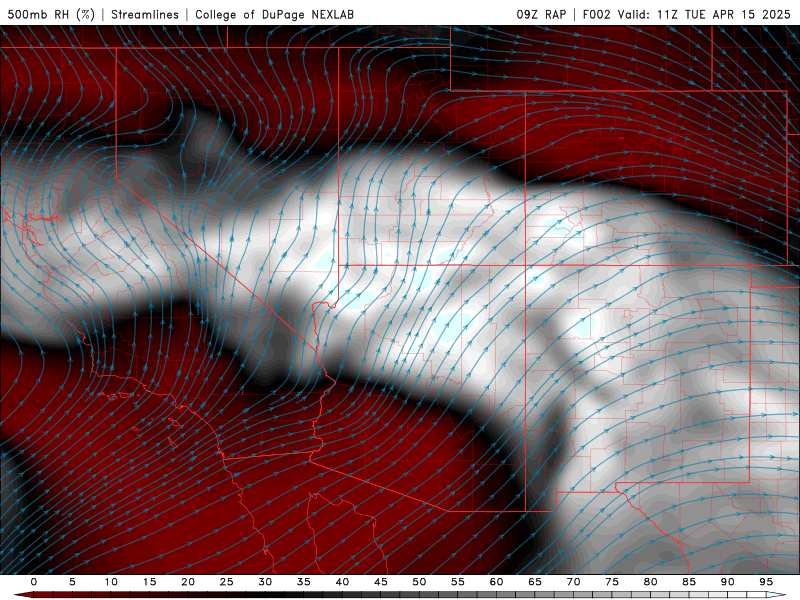Click the legend value '55'
The width and height of the screenshot is (800, 600).
[458, 582]
